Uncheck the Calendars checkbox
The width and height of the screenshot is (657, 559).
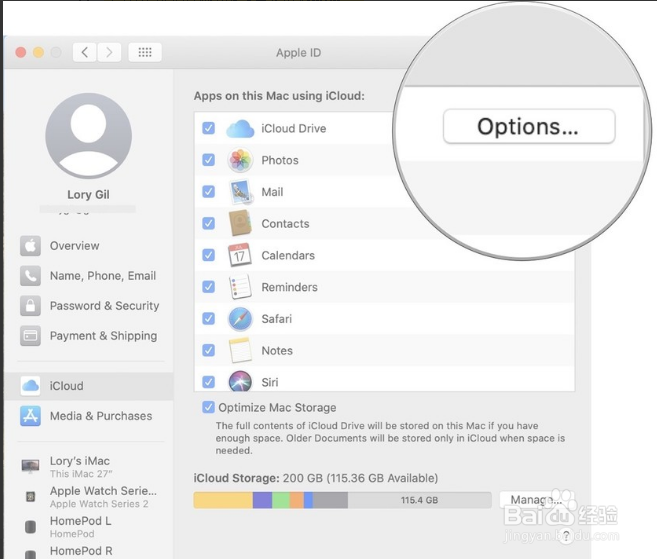[208, 255]
